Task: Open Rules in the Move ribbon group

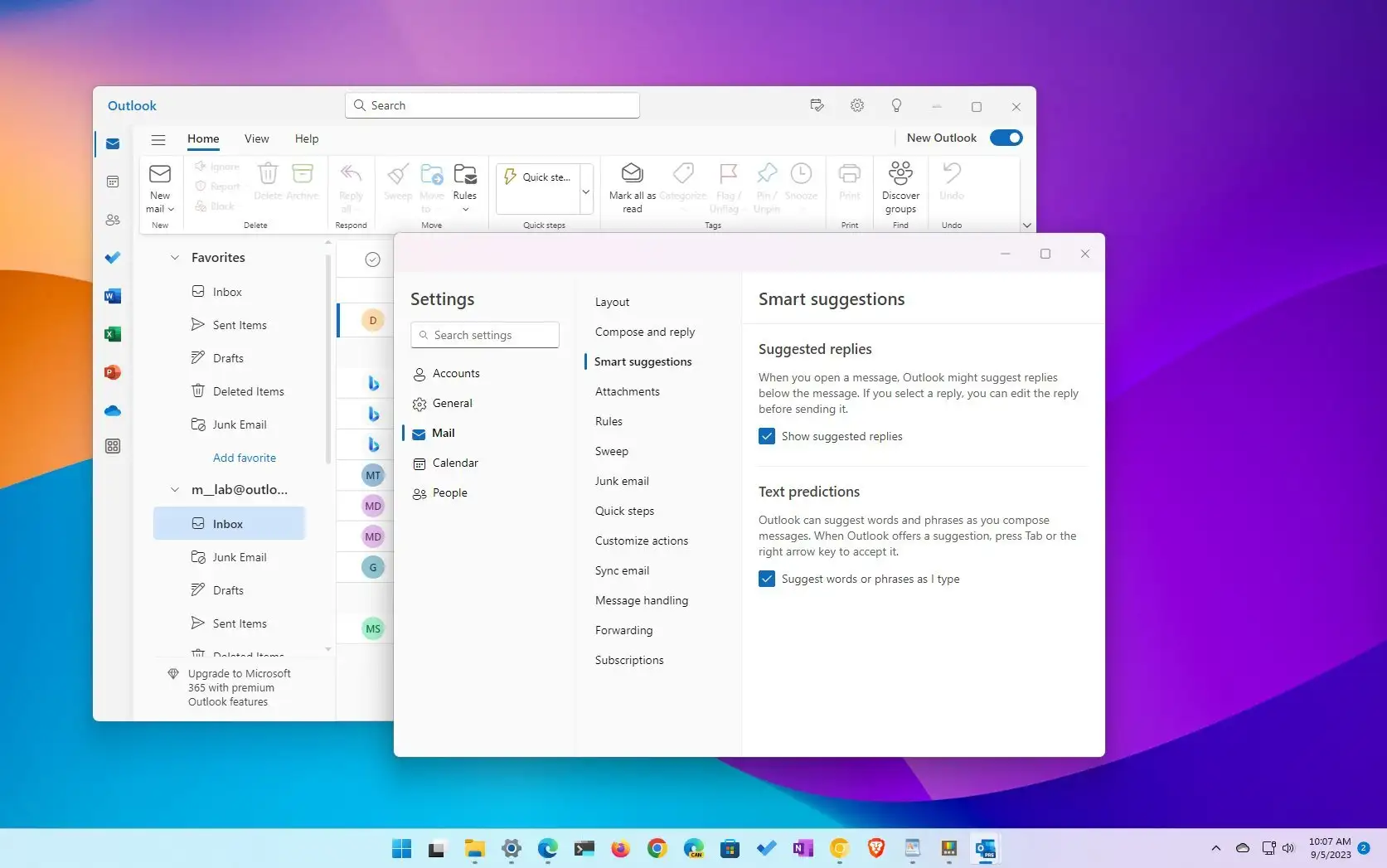Action: (464, 188)
